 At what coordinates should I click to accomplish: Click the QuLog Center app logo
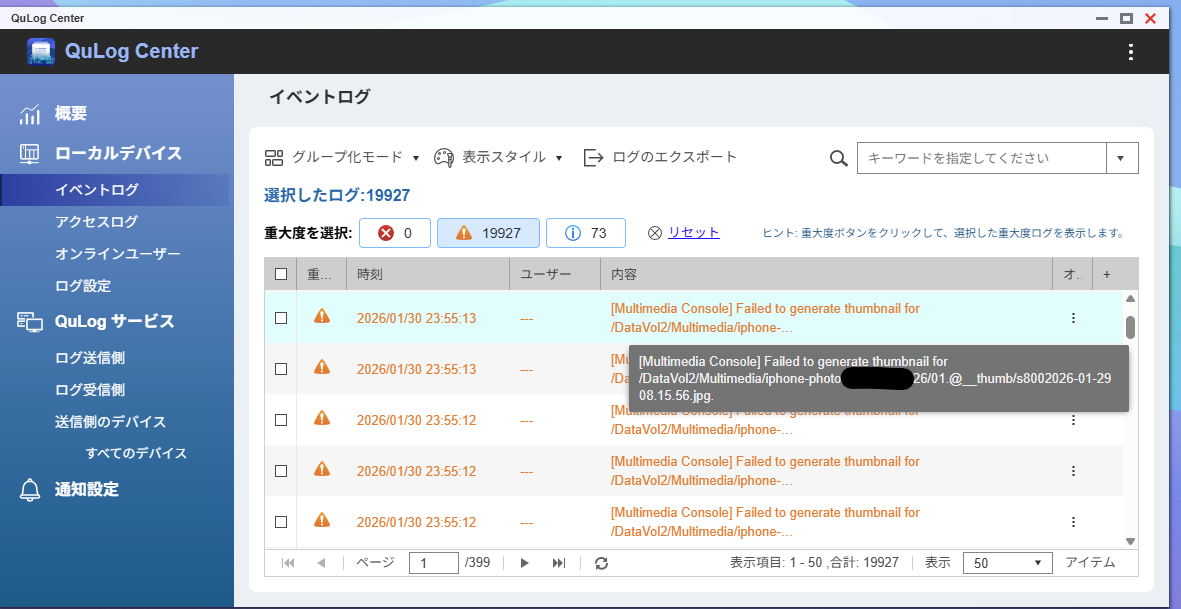pyautogui.click(x=41, y=52)
